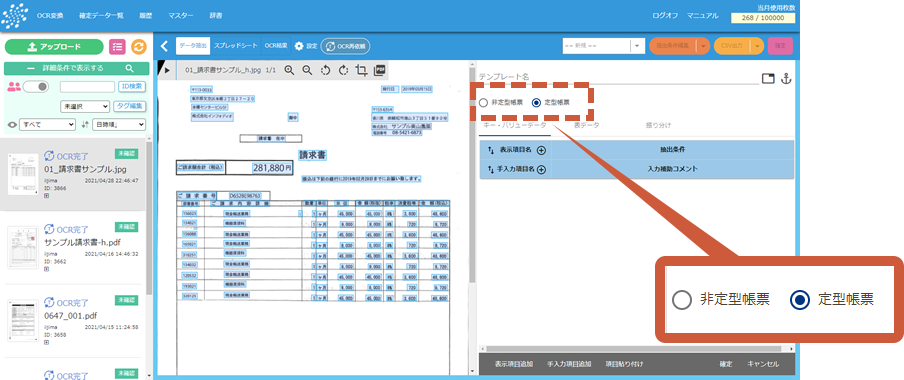Viewport: 904px width, 380px height.
Task: Add item with plus beside 表示項目名
Action: 541,150
